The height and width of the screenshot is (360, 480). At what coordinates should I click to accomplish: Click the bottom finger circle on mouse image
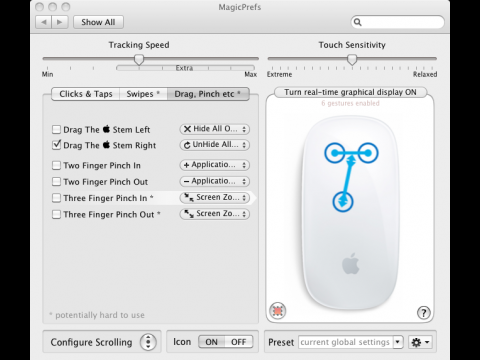click(x=343, y=202)
